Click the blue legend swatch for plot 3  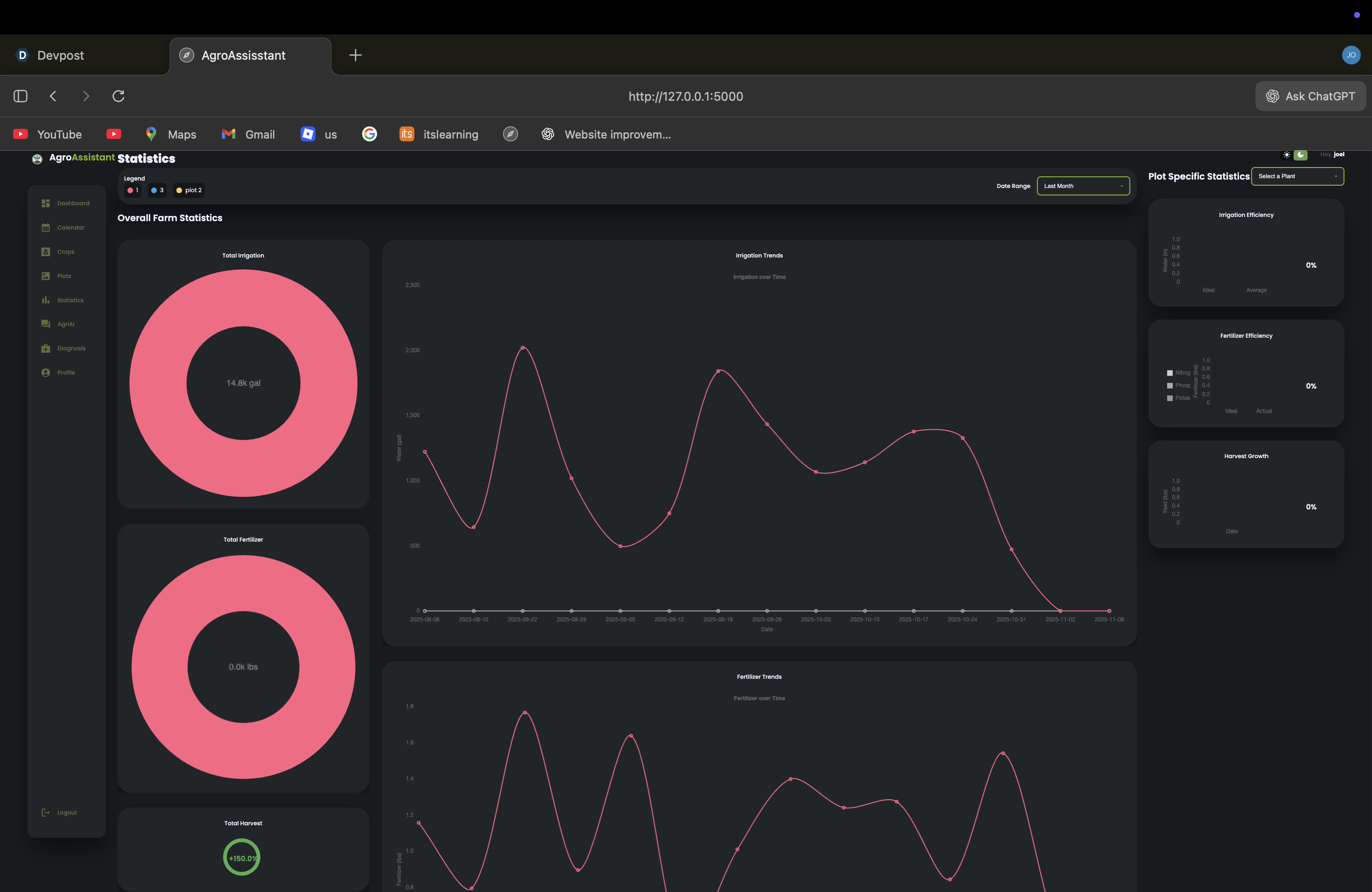(x=154, y=190)
